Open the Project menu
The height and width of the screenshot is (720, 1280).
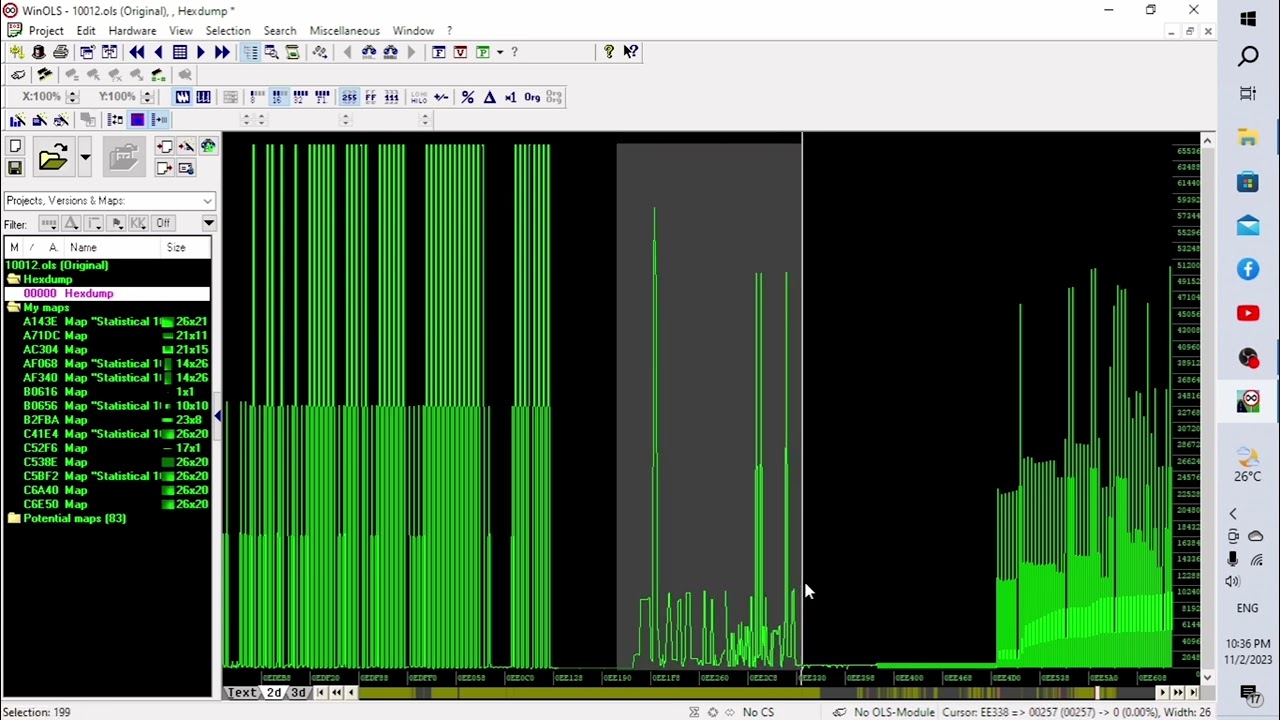click(46, 31)
